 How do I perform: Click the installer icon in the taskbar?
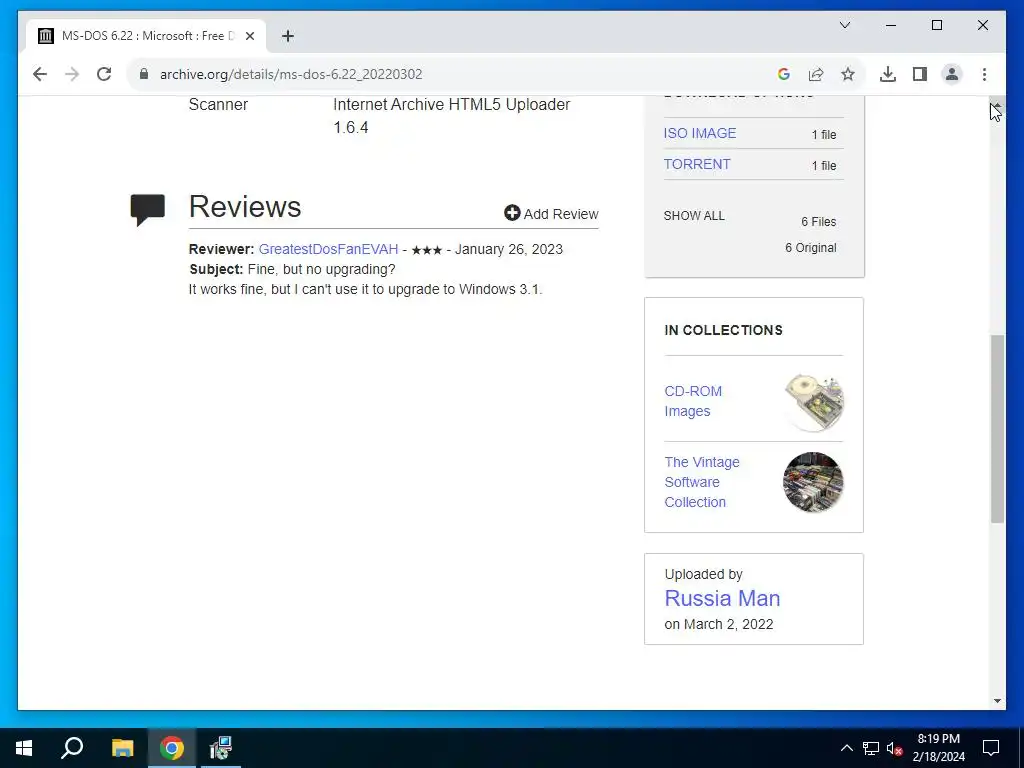[x=221, y=748]
